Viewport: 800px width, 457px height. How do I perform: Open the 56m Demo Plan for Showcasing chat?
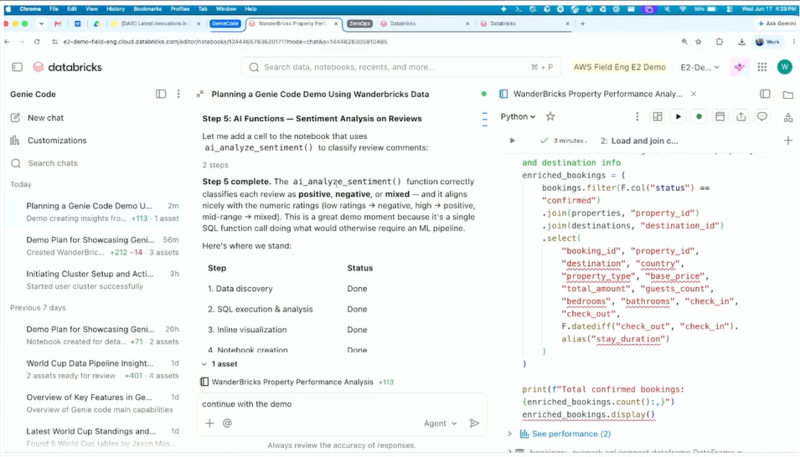(94, 246)
